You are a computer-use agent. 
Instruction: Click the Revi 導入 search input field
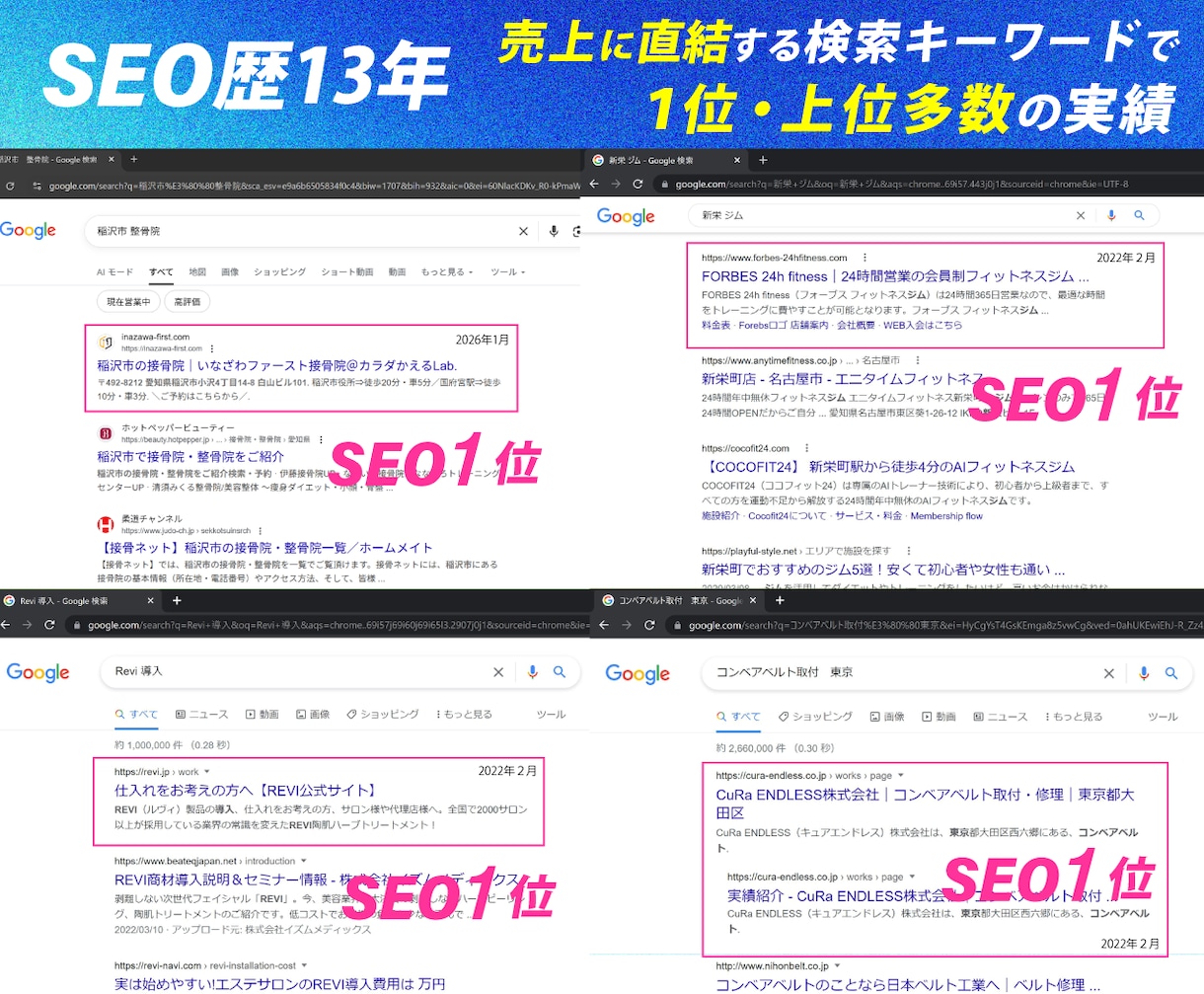(301, 672)
